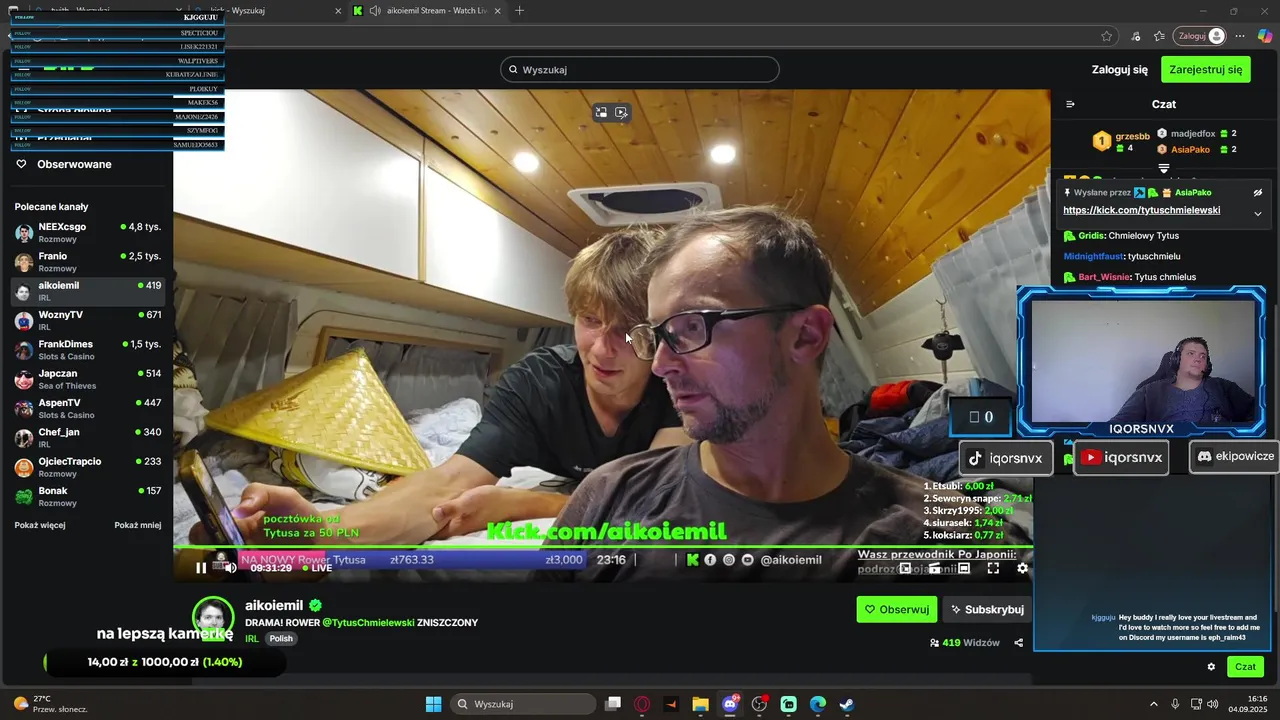Expand list with Pokaż więcej
1280x720 pixels.
point(40,525)
